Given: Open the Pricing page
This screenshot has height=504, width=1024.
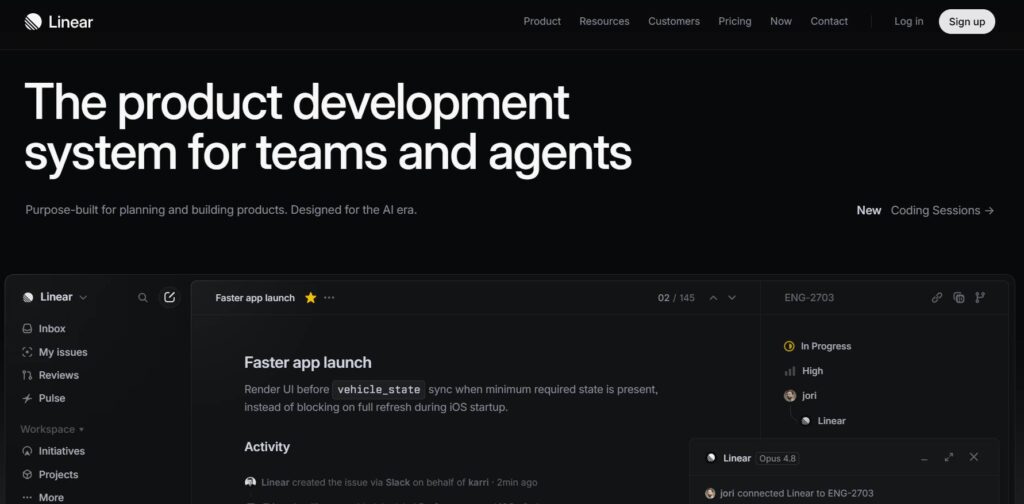Looking at the screenshot, I should click(735, 22).
